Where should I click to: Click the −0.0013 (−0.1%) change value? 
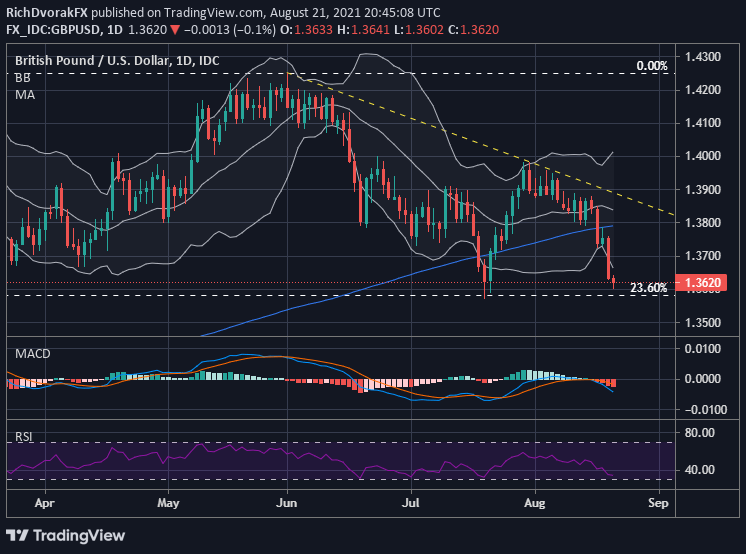click(230, 30)
